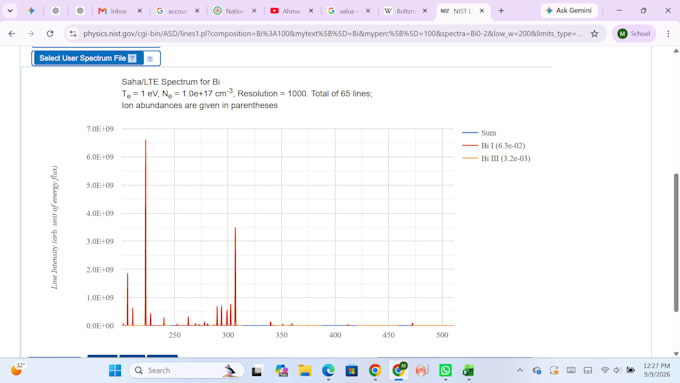Toggle the Bi III (3.2e-03) legend entry
Image resolution: width=680 pixels, height=383 pixels.
click(496, 158)
